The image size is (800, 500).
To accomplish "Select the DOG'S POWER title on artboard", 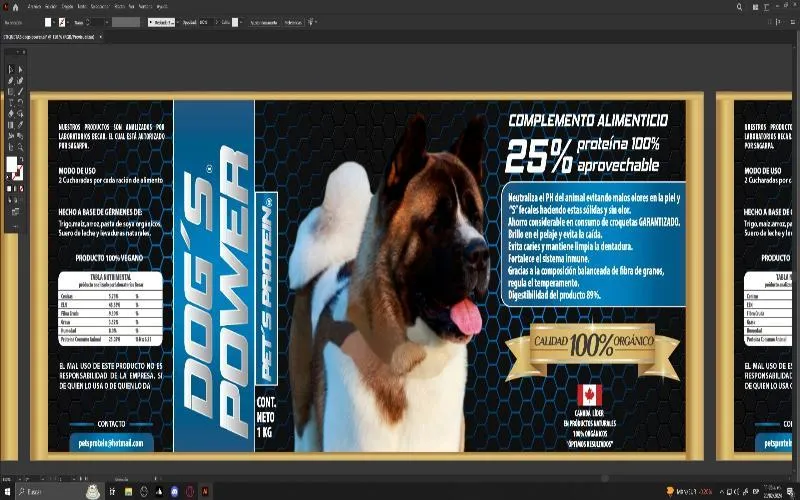I will tap(215, 292).
